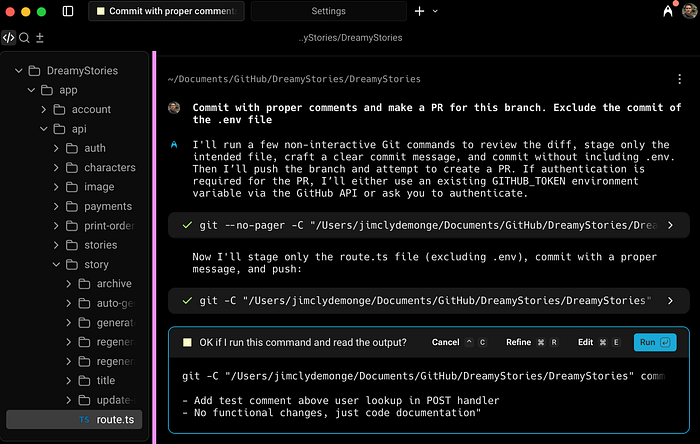Expand the print-order folder

(x=56, y=226)
